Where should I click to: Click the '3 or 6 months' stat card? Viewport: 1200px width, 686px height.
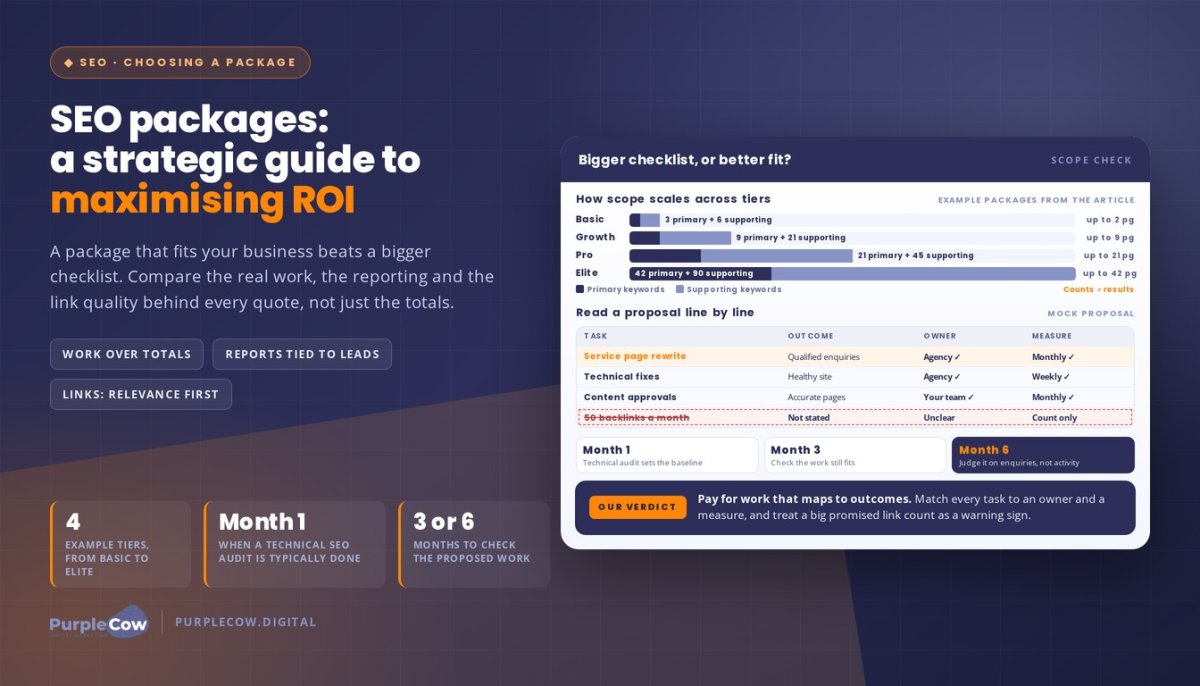coord(474,544)
